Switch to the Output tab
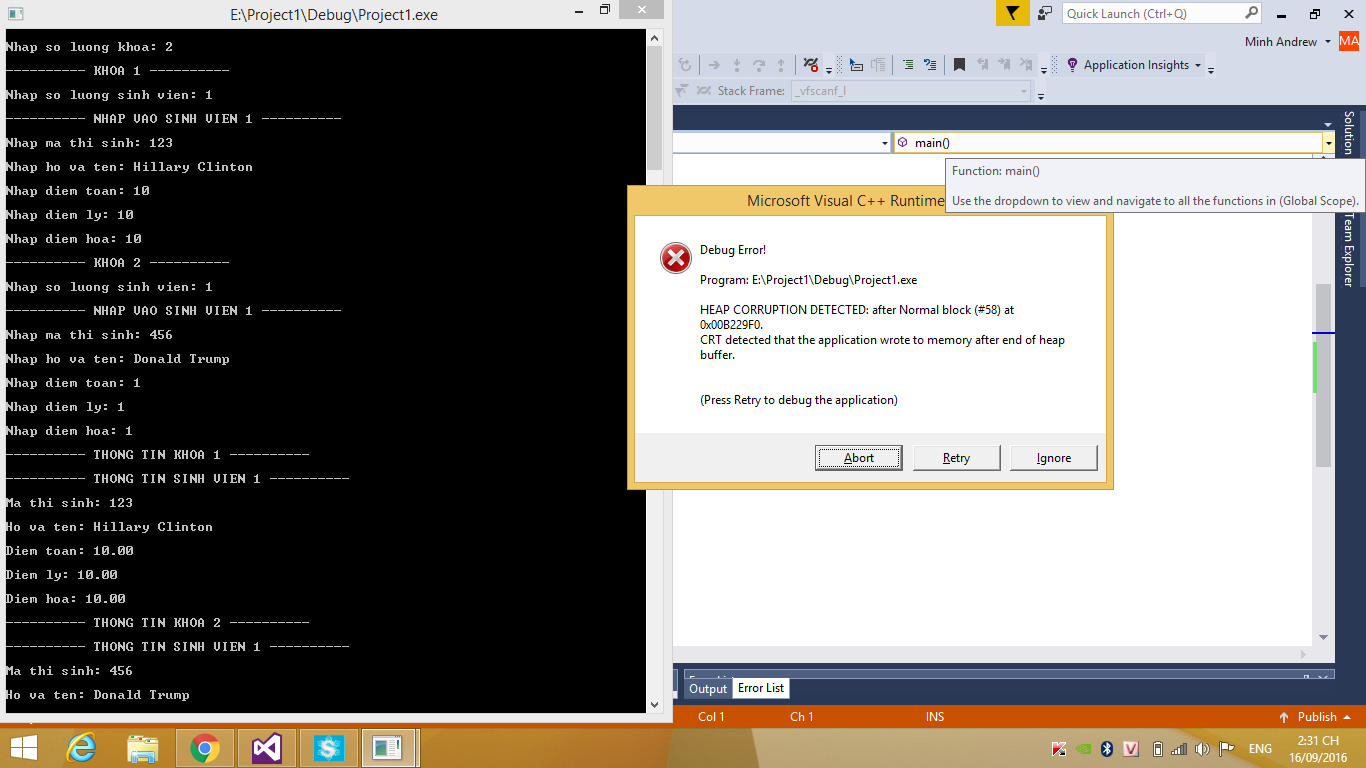The height and width of the screenshot is (768, 1366). [708, 688]
